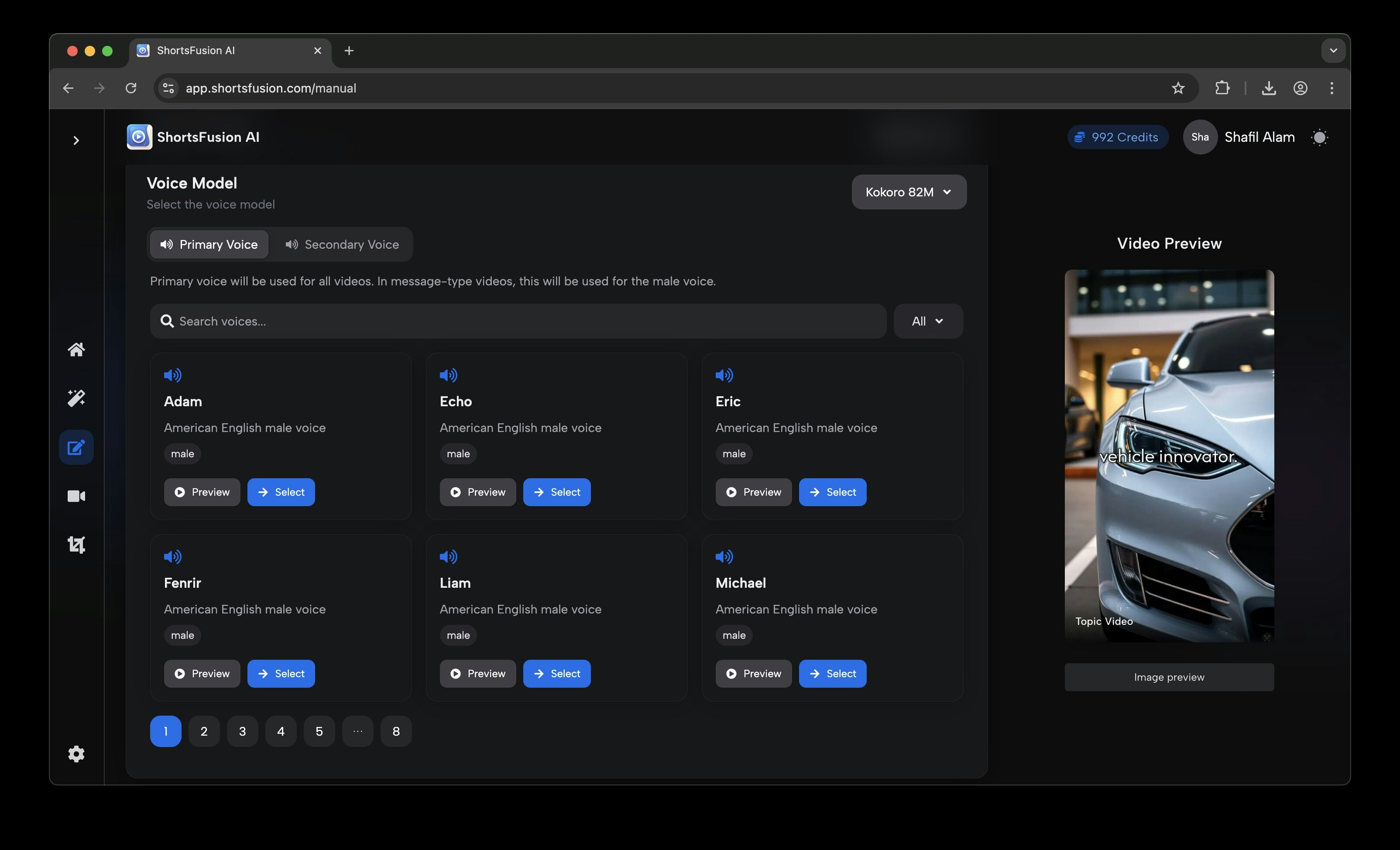Toggle the light/dark theme sun icon
The height and width of the screenshot is (850, 1400).
pos(1319,137)
